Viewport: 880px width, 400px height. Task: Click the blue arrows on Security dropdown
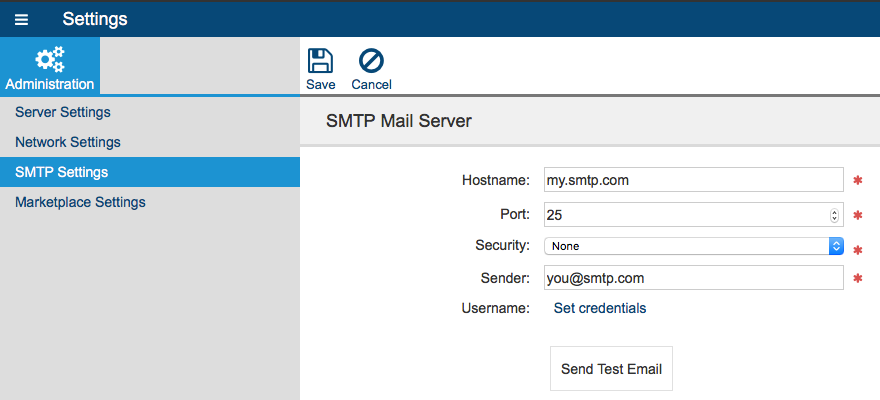coord(837,246)
